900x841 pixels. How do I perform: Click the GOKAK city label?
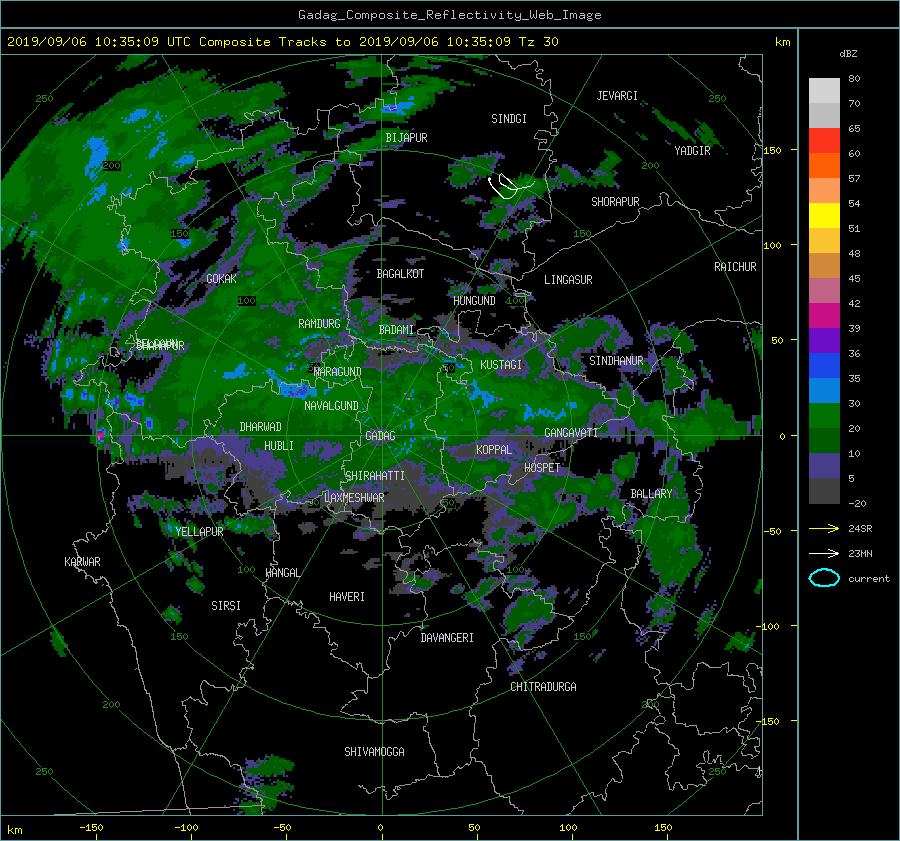222,279
